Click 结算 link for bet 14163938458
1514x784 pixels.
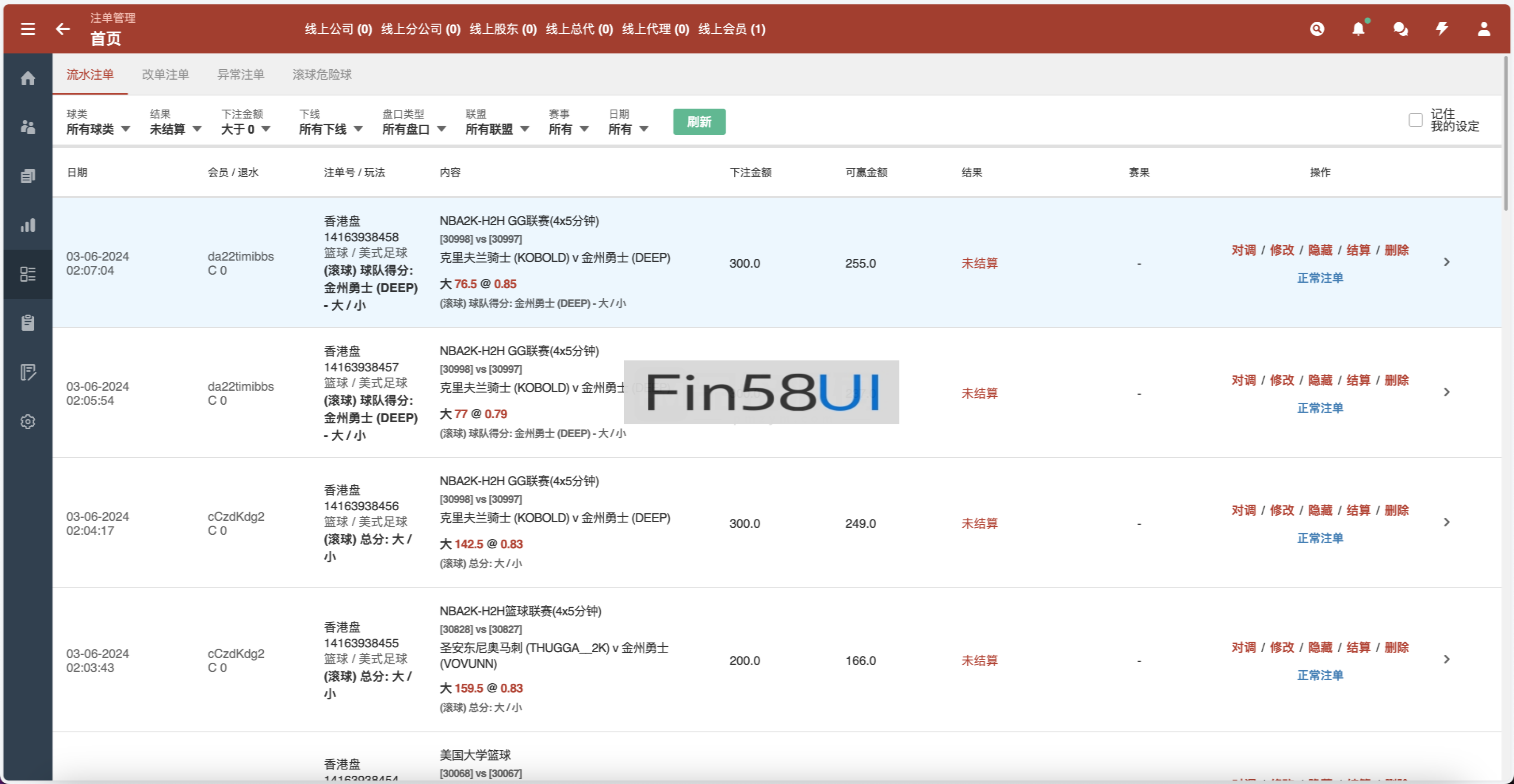point(1358,251)
